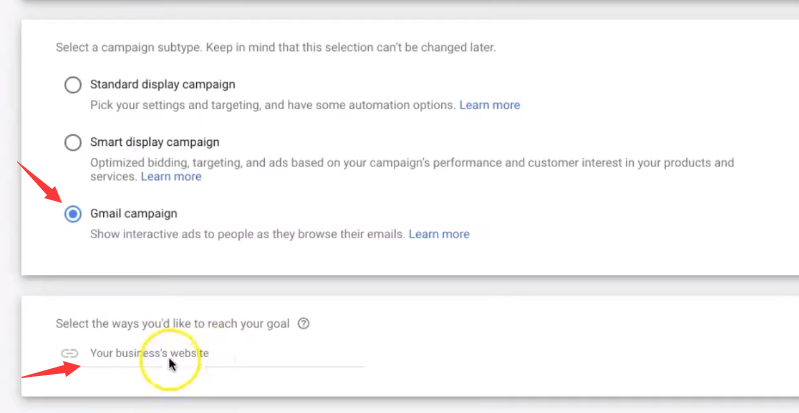
Task: Open Learn more link for Standard display campaign
Action: (x=490, y=105)
